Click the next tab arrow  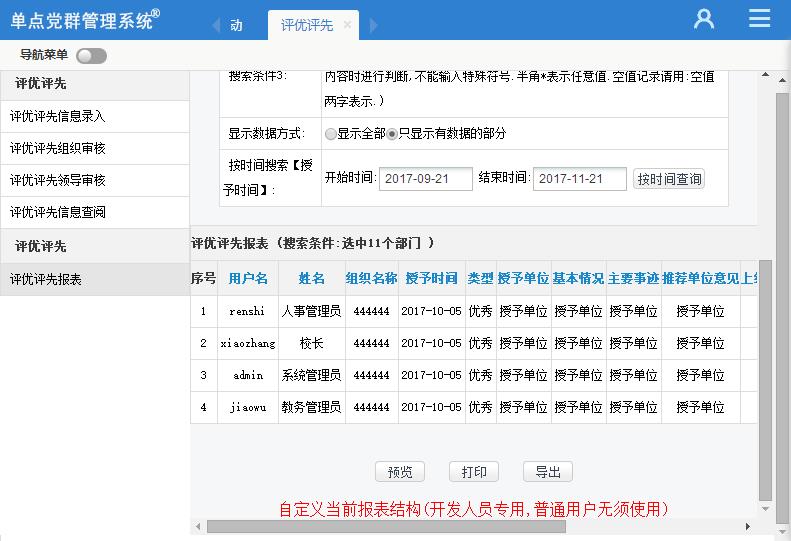[373, 25]
